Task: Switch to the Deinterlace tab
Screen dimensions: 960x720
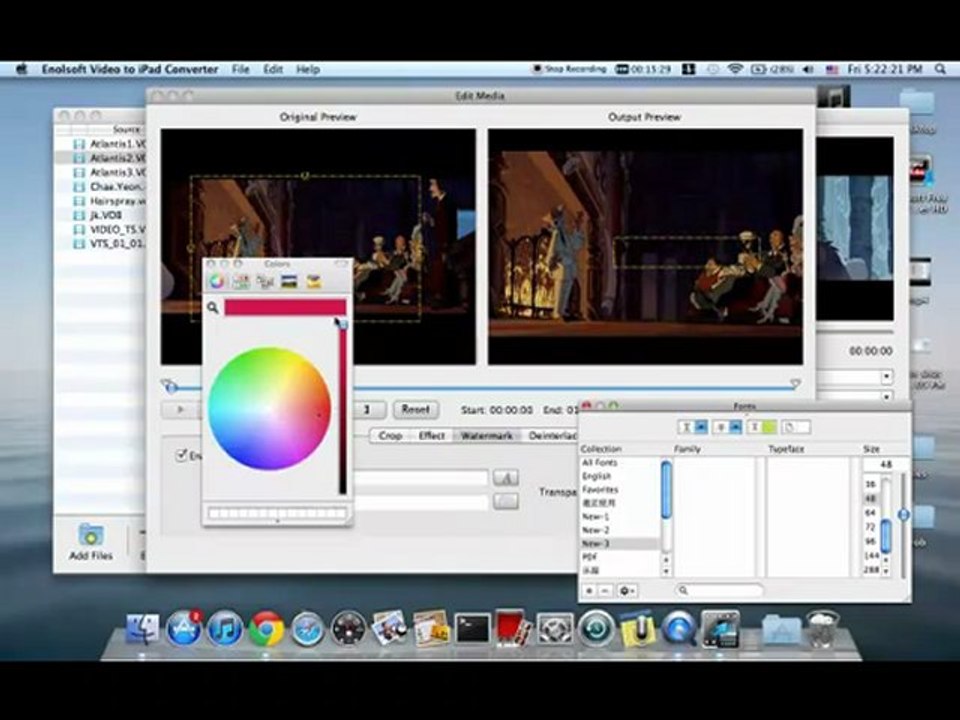Action: point(551,435)
